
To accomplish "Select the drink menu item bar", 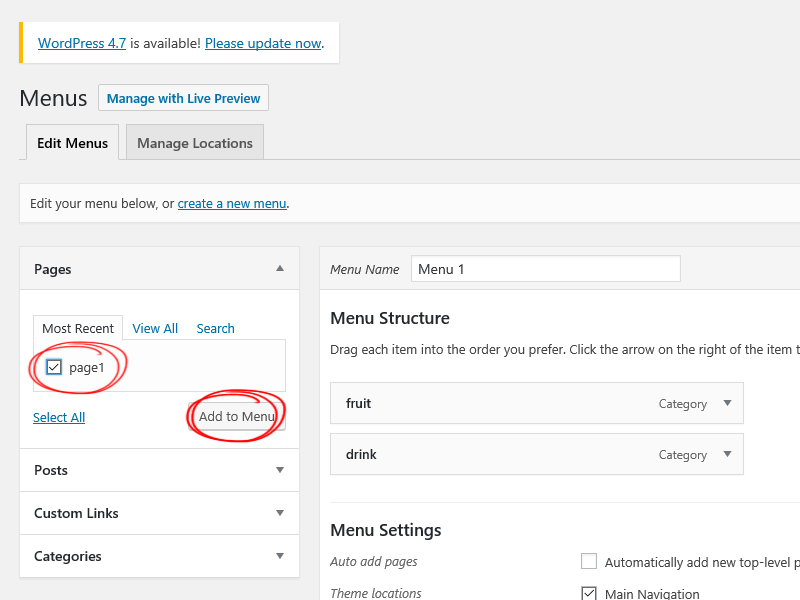I will click(537, 454).
